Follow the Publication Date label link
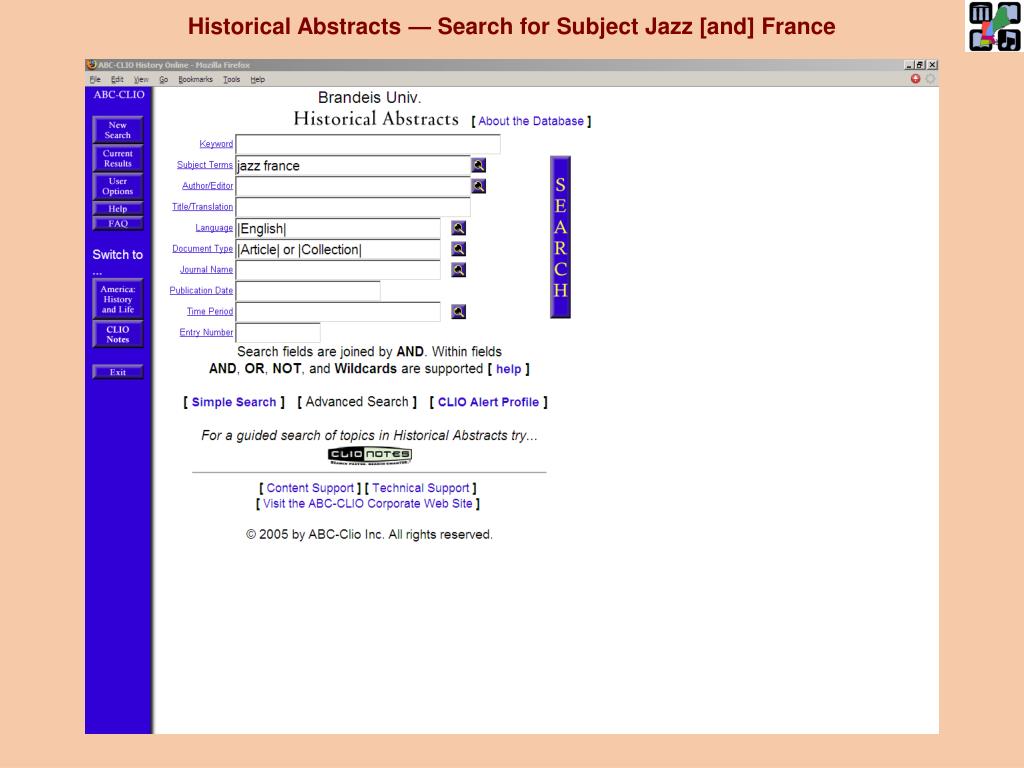Viewport: 1024px width, 768px height. tap(201, 290)
